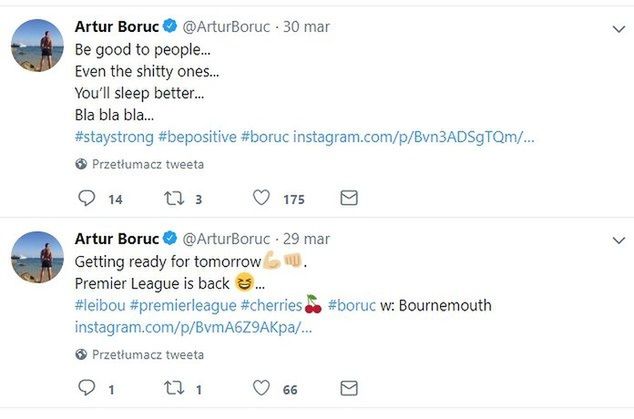
Task: Click reply icon on the 30 mar tweet
Action: (x=87, y=199)
